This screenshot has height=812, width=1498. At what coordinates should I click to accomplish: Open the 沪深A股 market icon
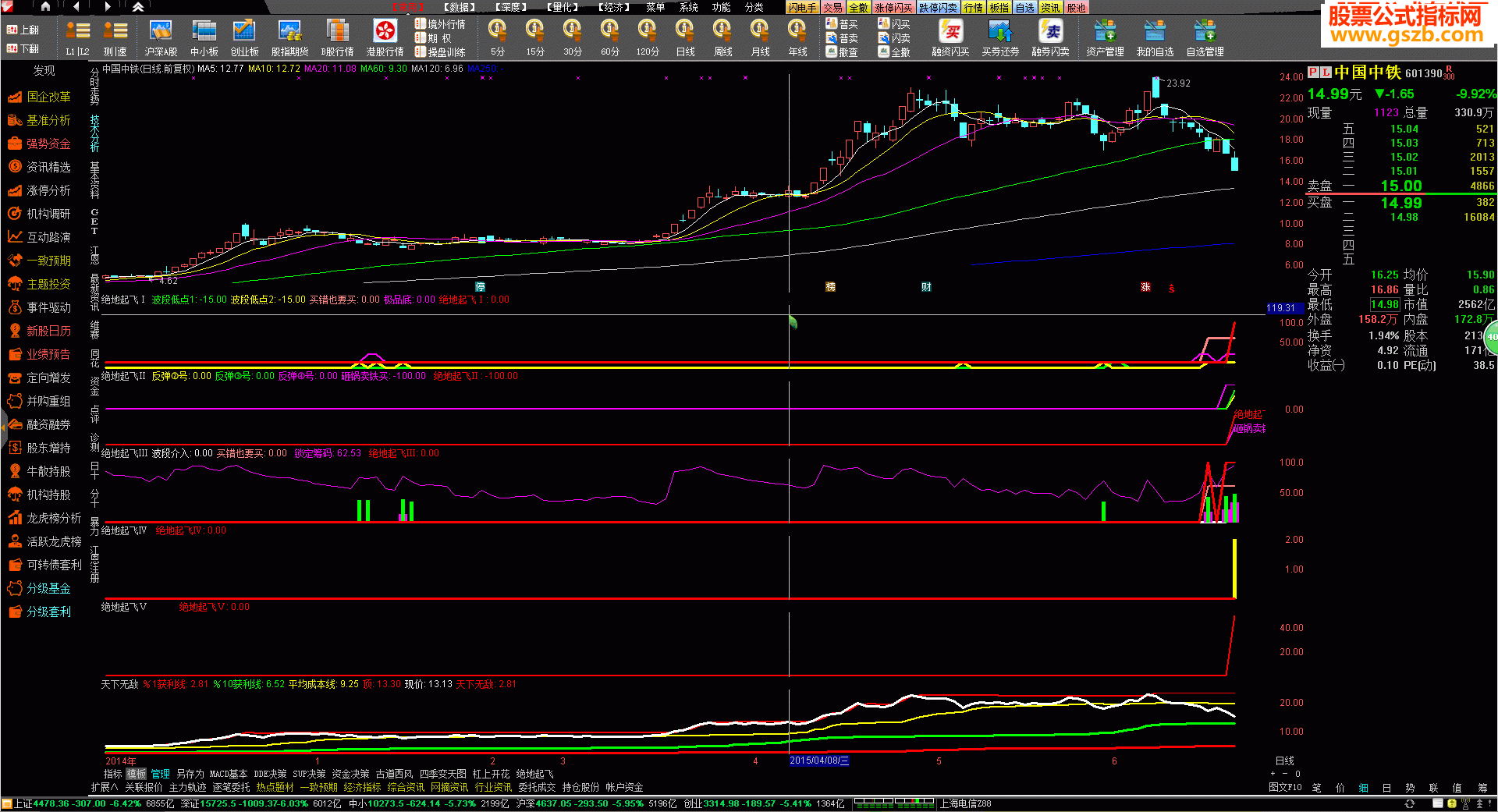[x=161, y=38]
